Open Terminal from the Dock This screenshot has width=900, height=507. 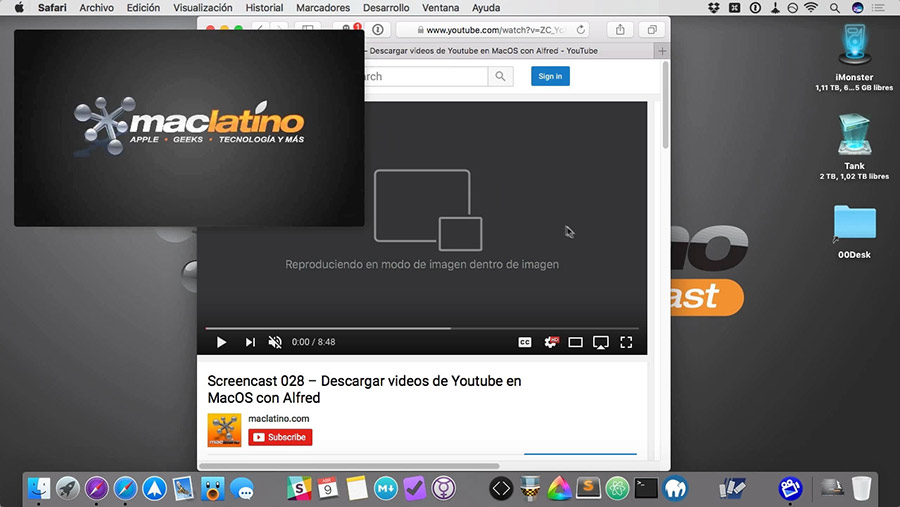click(646, 489)
